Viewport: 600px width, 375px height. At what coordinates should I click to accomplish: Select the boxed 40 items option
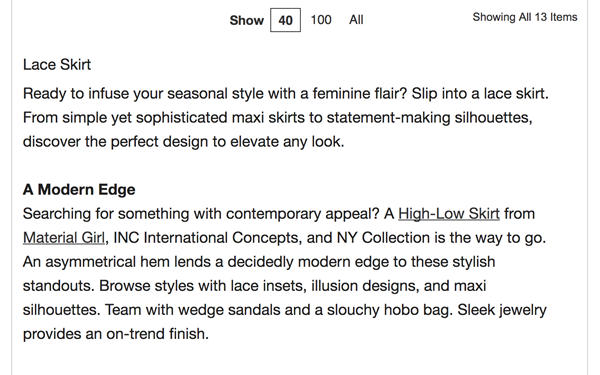pos(285,20)
